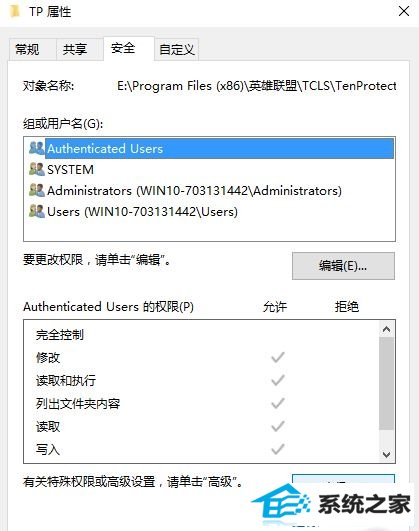The image size is (419, 531).
Task: Click the 写入 allow checkmark
Action: (278, 449)
